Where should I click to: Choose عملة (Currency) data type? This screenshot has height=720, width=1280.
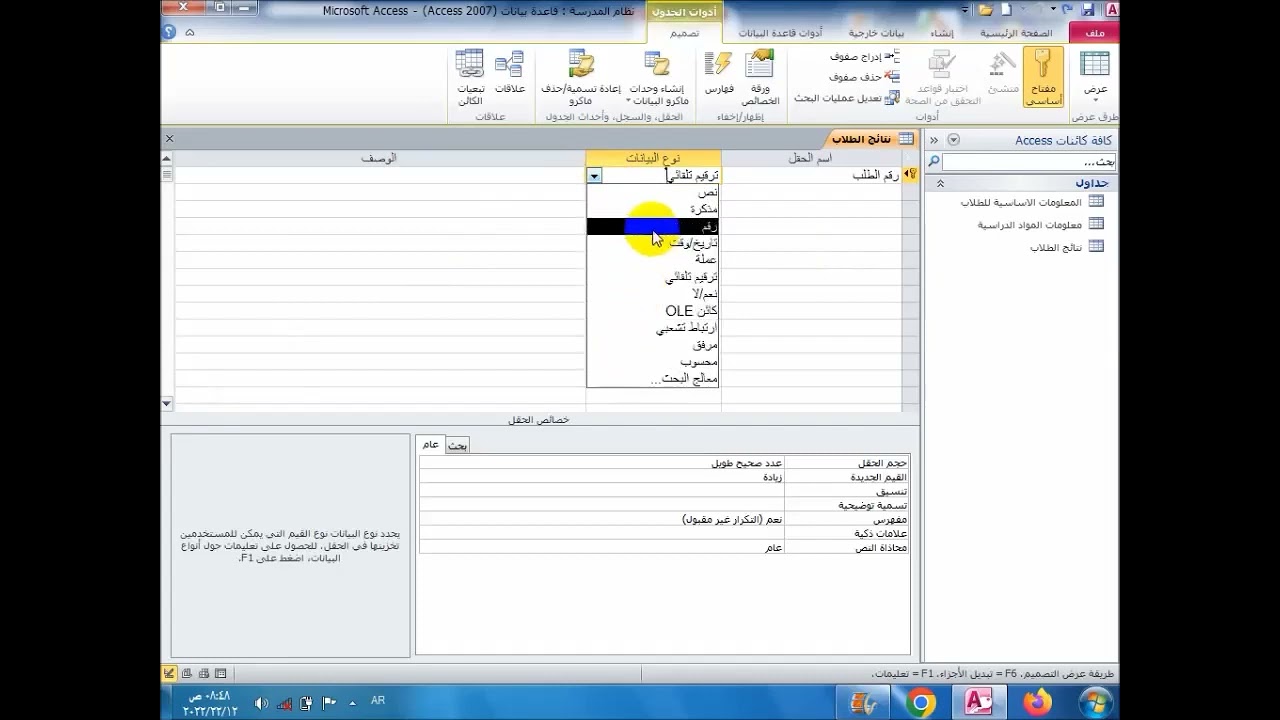(653, 260)
